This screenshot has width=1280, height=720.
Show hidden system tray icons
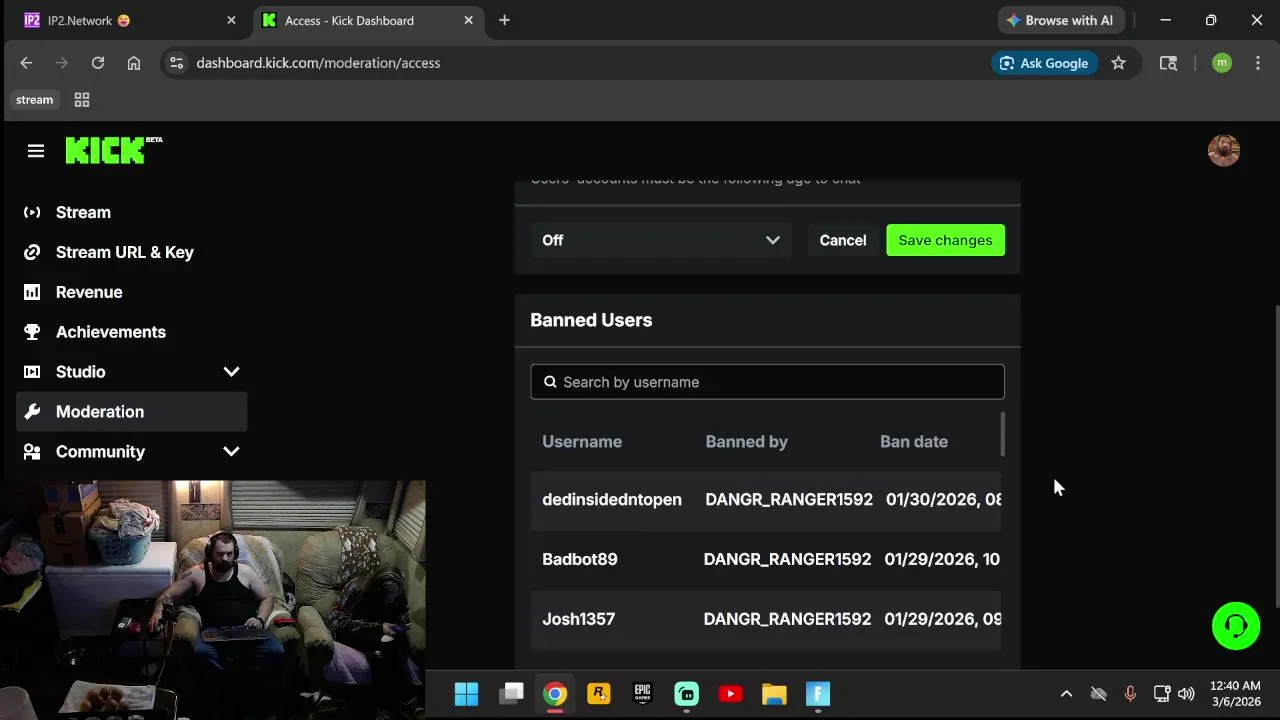tap(1066, 694)
